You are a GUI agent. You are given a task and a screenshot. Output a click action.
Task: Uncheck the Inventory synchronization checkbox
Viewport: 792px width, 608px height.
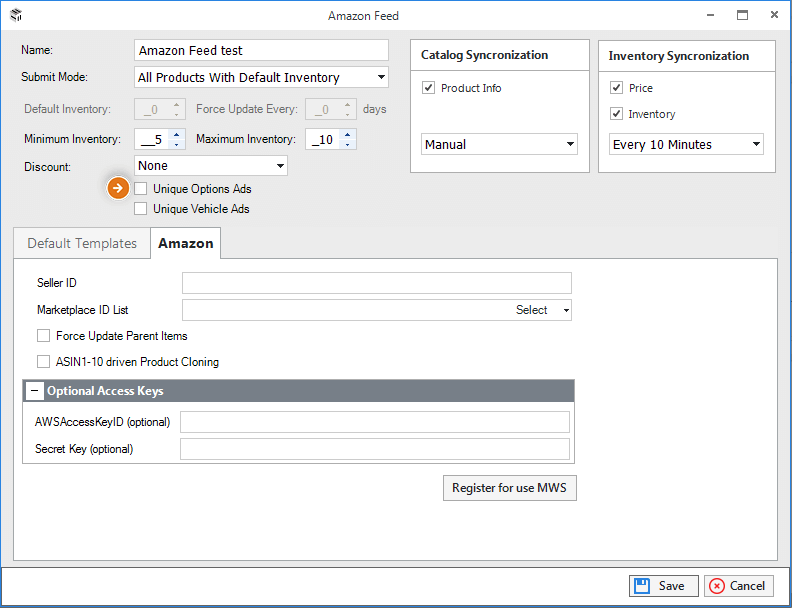(616, 114)
